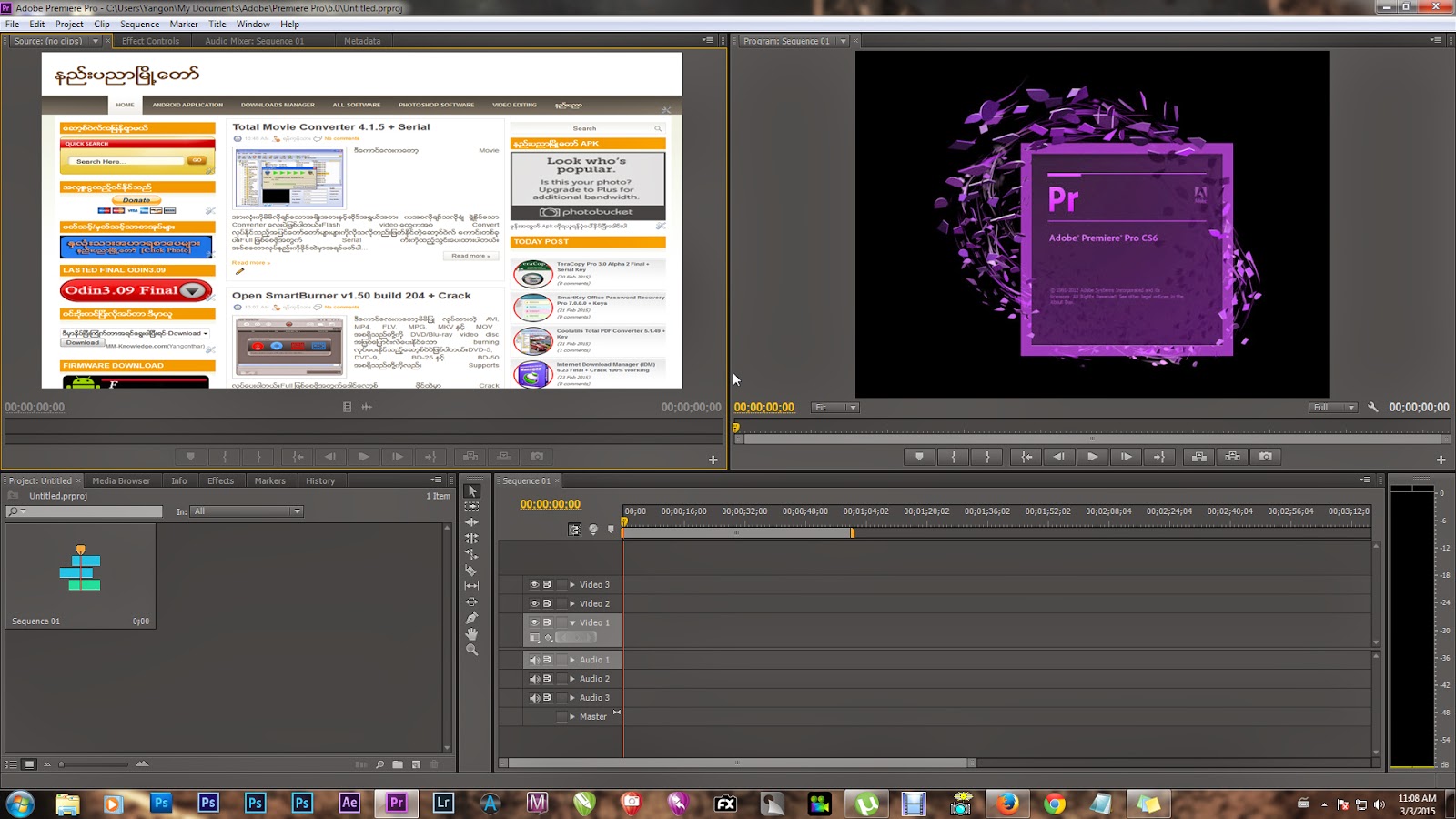Mark In point in Program monitor
This screenshot has width=1456, height=819.
(x=954, y=457)
